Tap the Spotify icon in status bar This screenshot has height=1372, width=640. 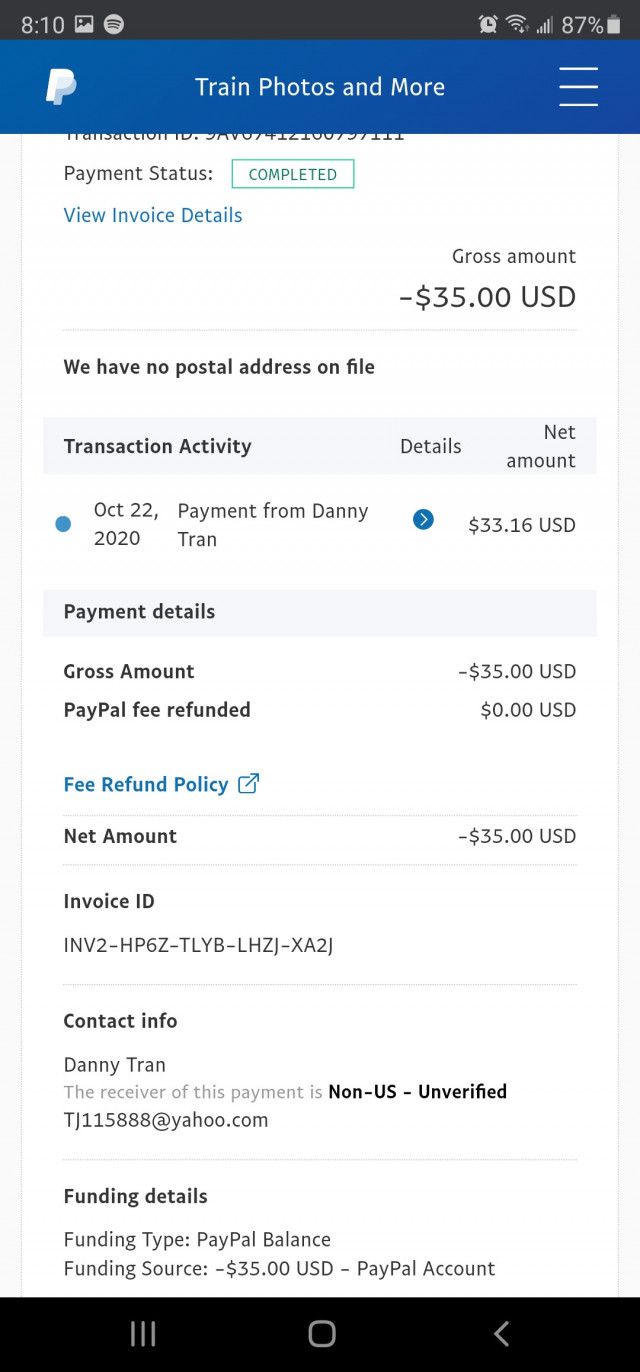114,24
